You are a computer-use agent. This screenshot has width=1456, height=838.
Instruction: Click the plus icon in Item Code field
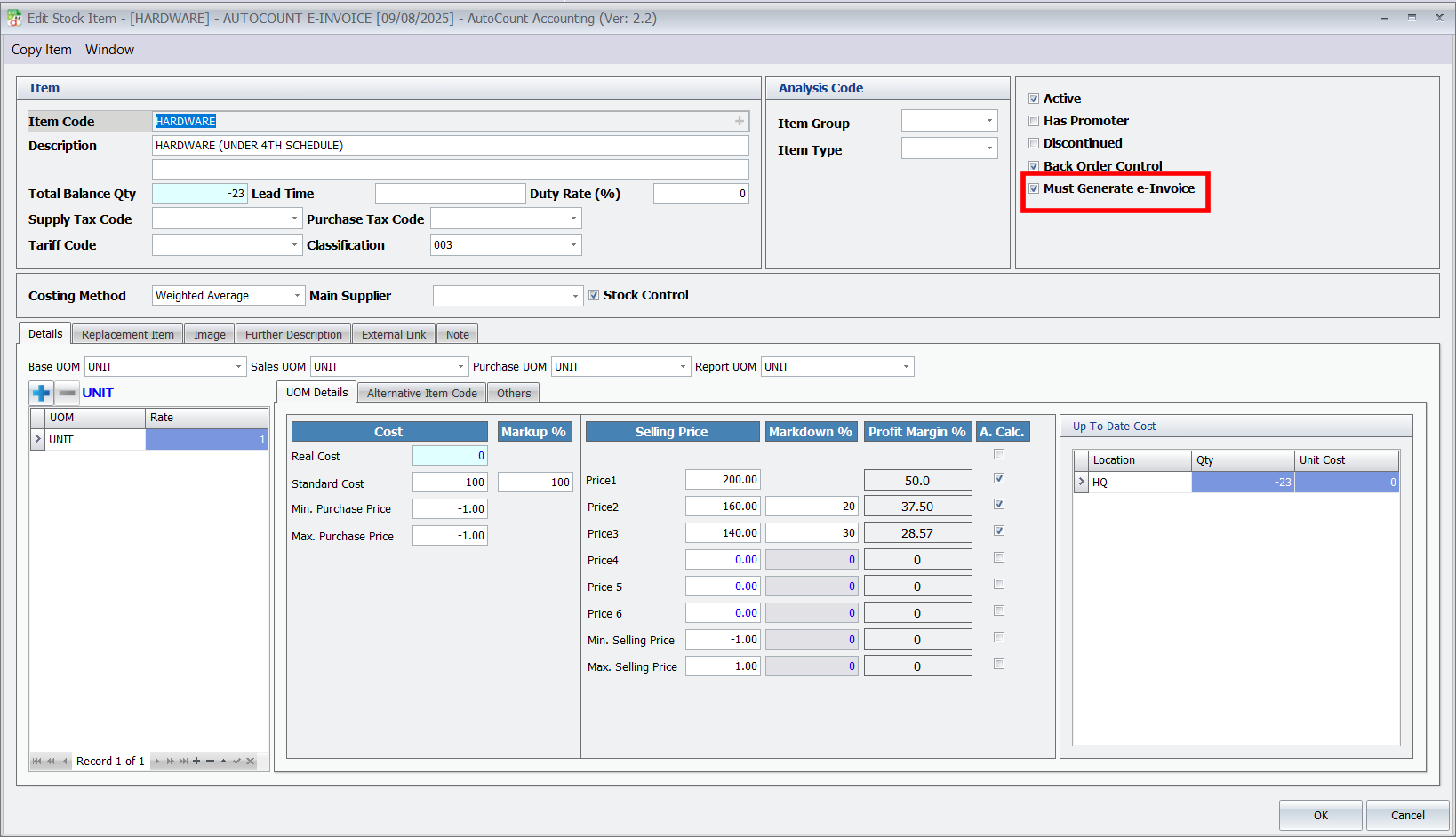click(739, 121)
